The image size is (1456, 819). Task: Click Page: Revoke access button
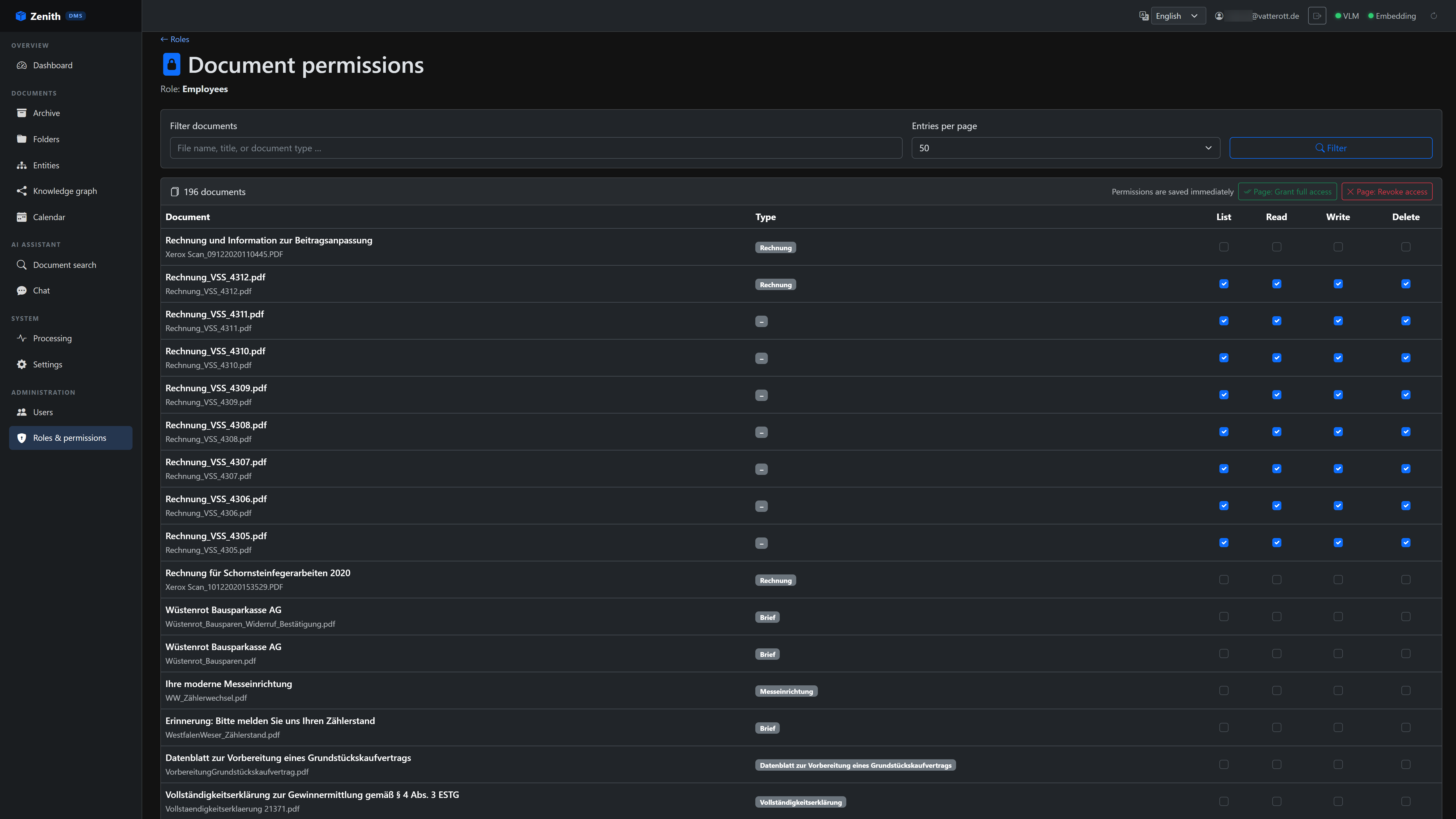pyautogui.click(x=1387, y=192)
